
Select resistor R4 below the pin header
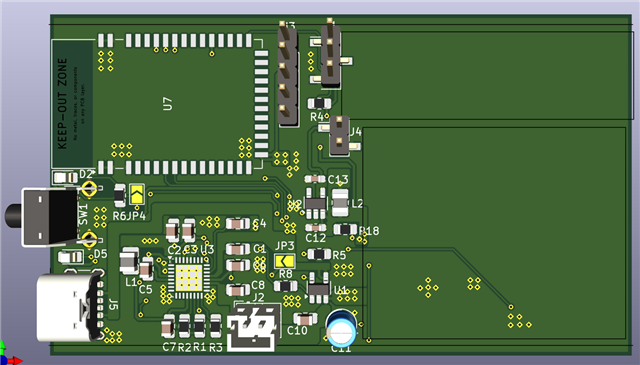pyautogui.click(x=320, y=103)
